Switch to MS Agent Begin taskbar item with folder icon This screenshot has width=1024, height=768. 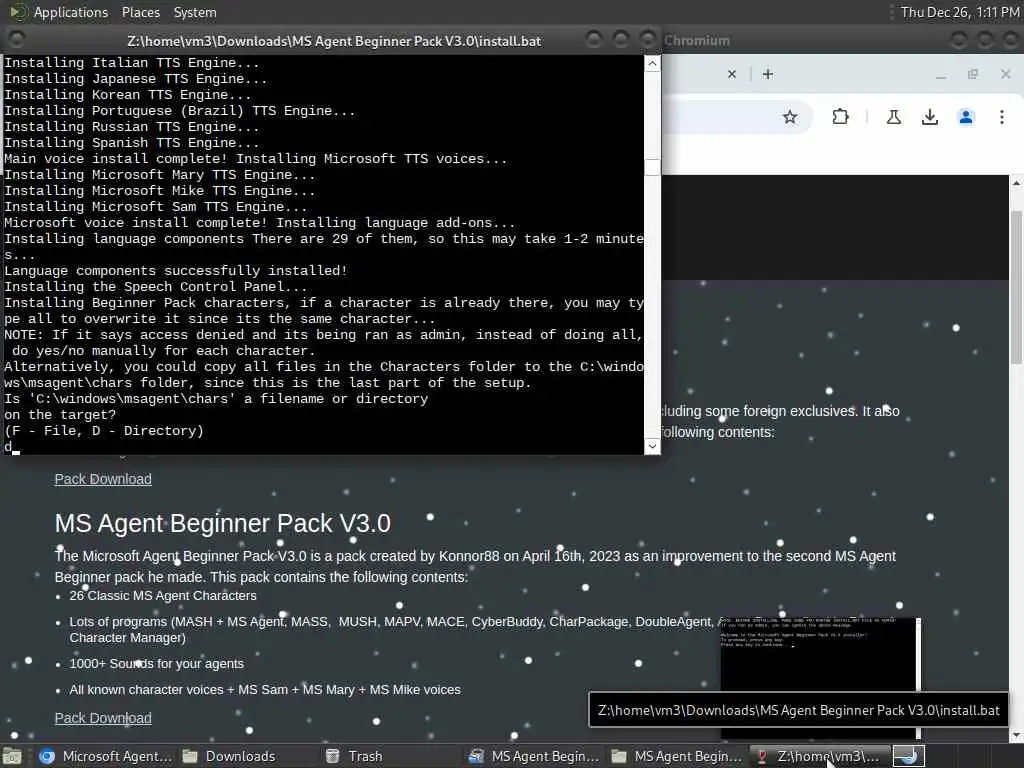click(x=677, y=756)
